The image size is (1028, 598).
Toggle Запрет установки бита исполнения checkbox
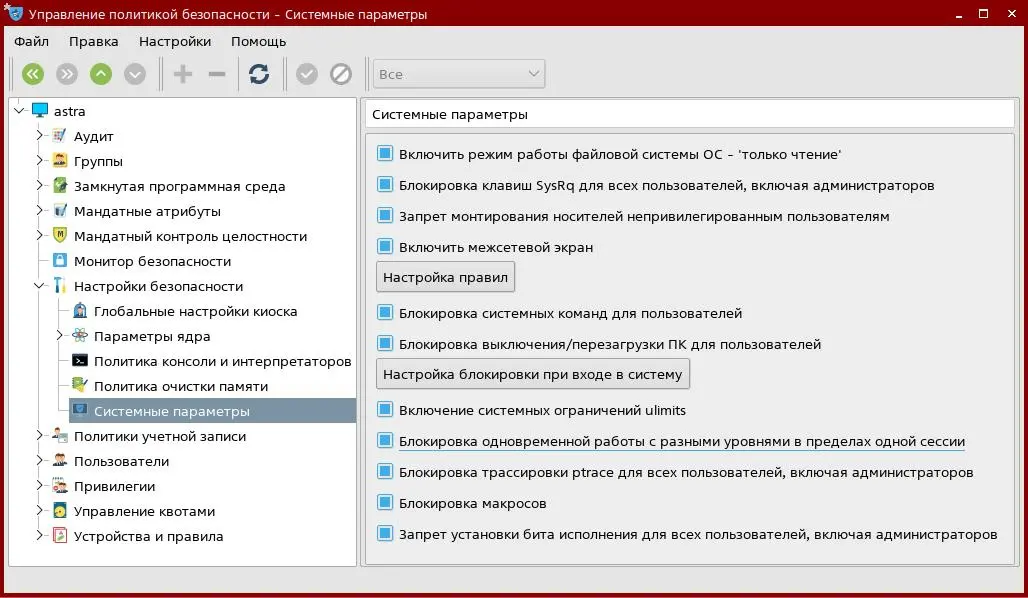pos(385,533)
